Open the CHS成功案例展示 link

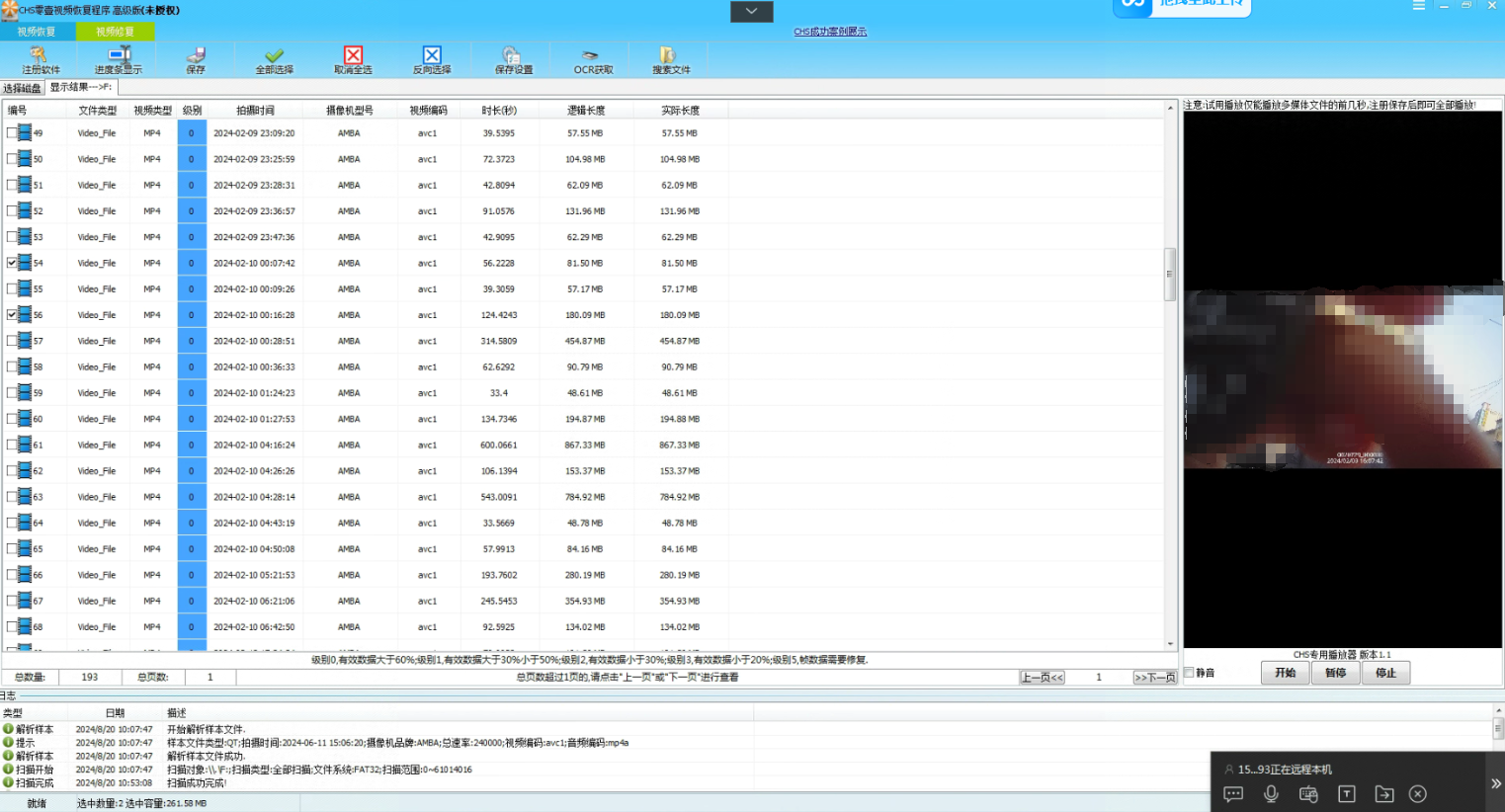(830, 32)
